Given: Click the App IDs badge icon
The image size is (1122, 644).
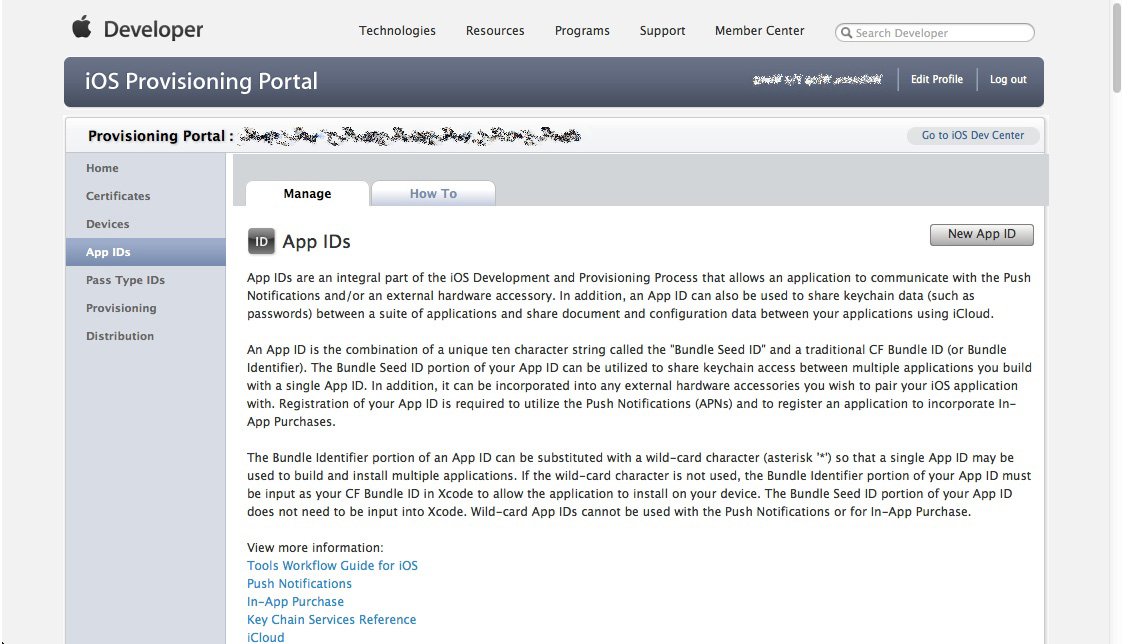Looking at the screenshot, I should click(x=261, y=242).
